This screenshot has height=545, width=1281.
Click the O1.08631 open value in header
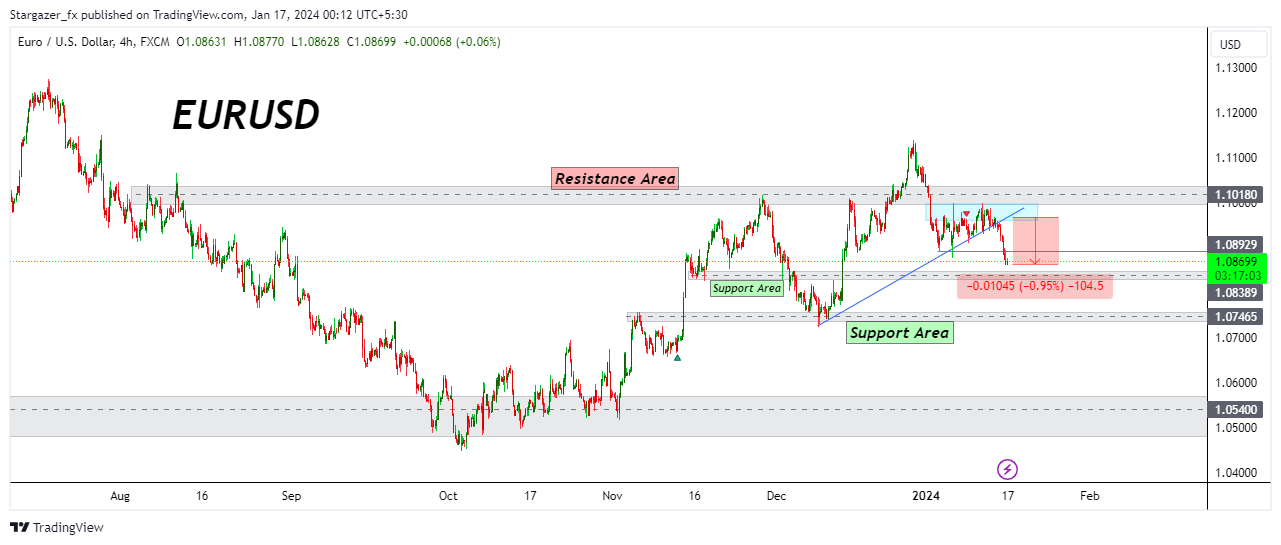pyautogui.click(x=203, y=42)
